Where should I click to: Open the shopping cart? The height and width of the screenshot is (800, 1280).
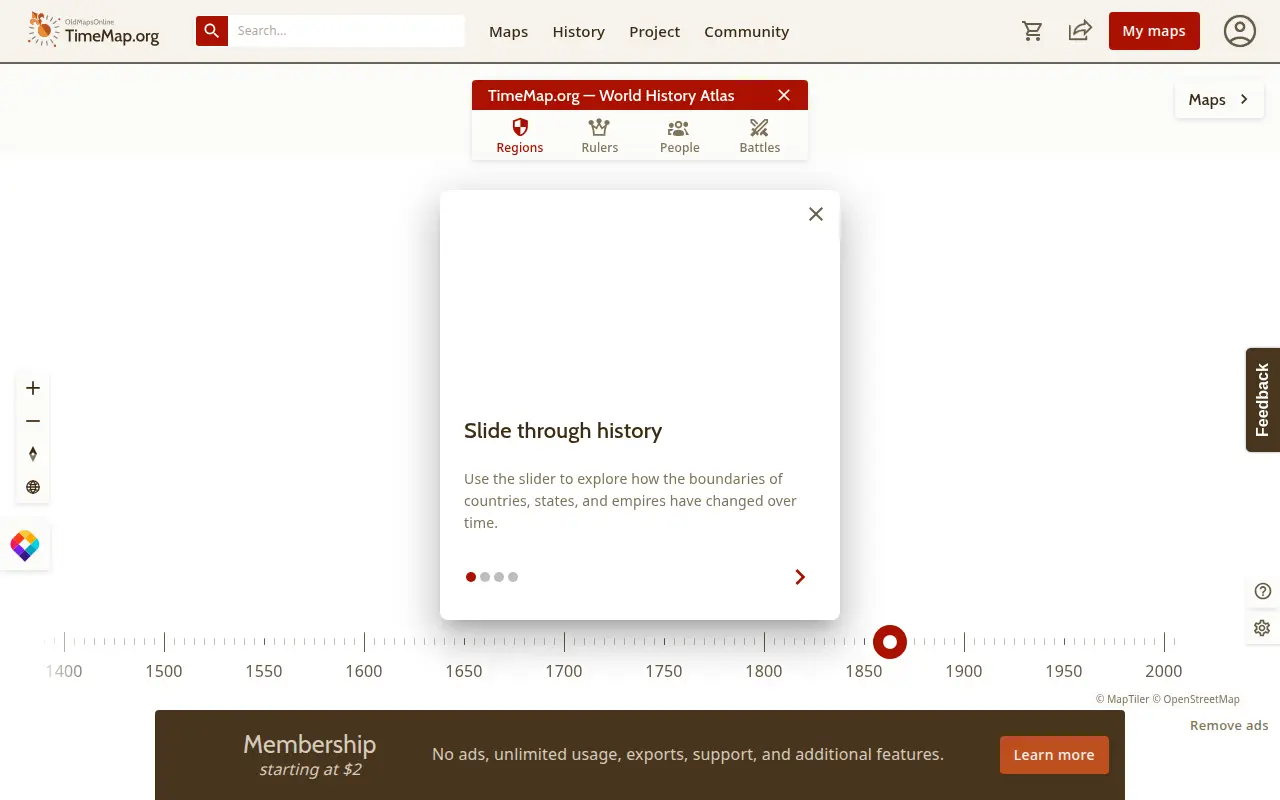pos(1033,31)
